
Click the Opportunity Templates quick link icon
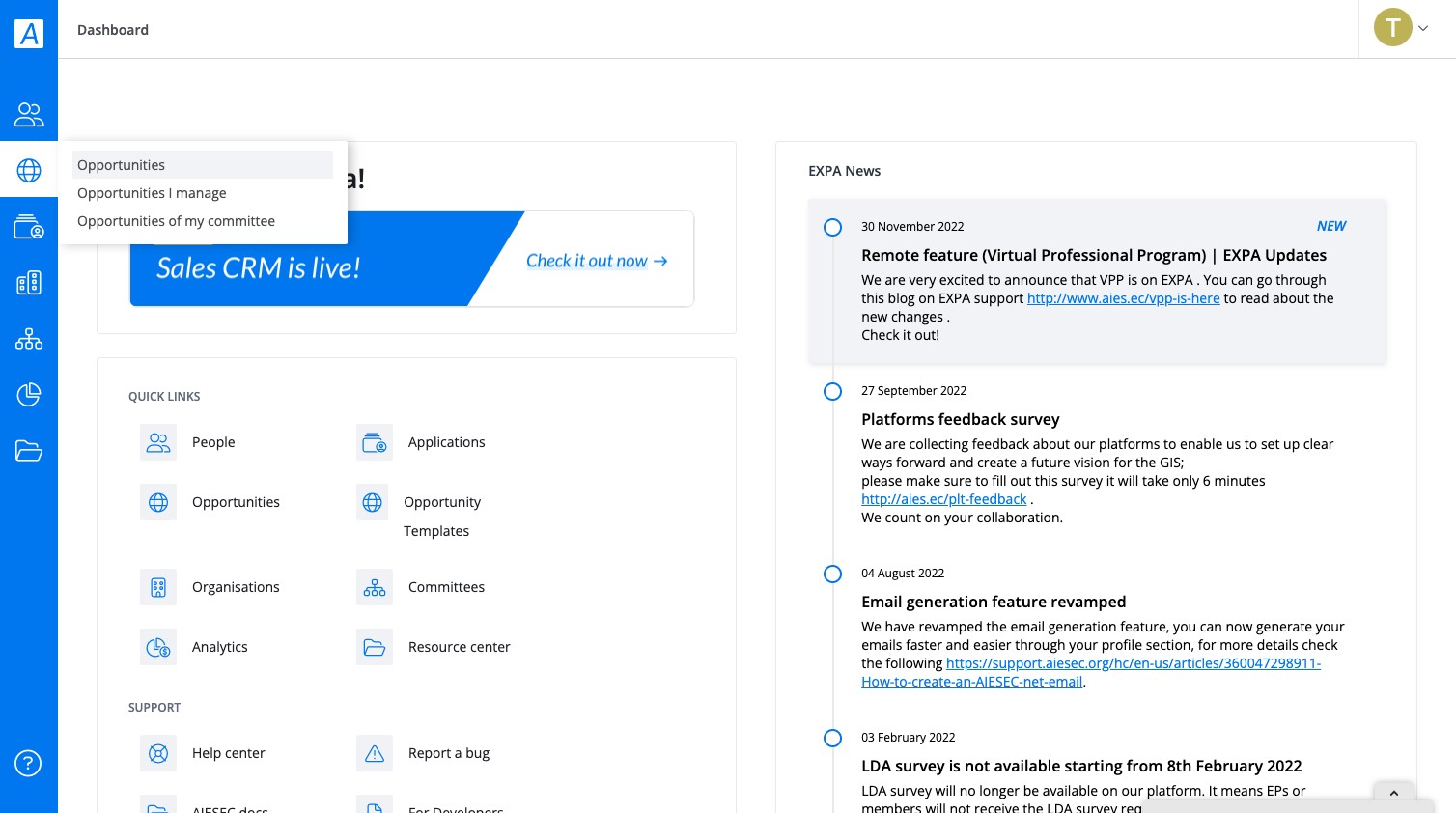372,502
